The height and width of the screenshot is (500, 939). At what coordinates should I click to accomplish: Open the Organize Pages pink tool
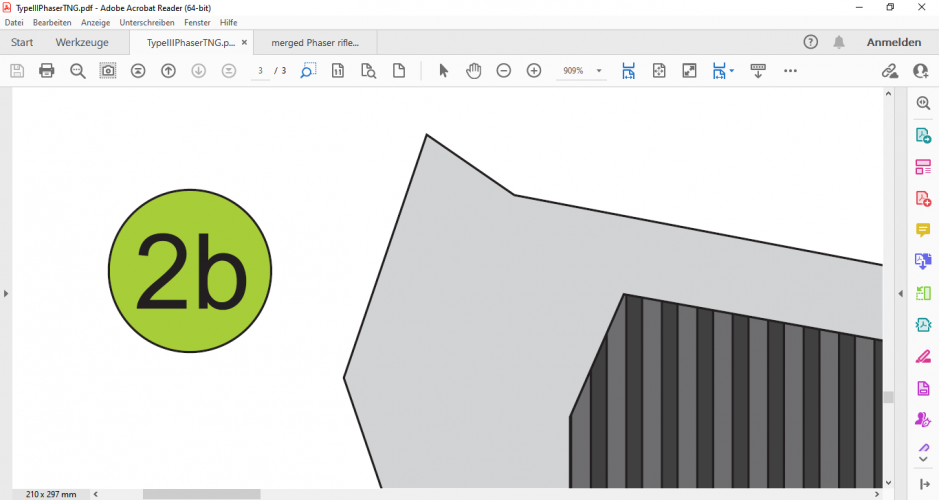(x=923, y=167)
